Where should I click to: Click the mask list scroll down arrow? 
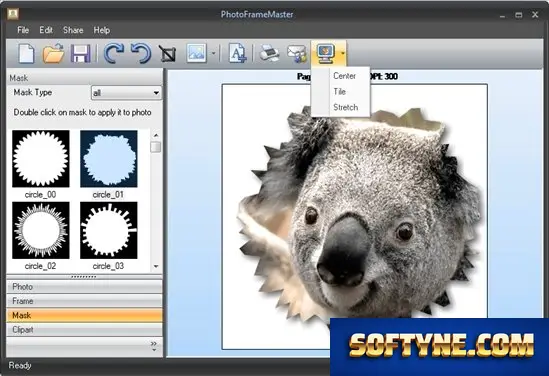(156, 266)
